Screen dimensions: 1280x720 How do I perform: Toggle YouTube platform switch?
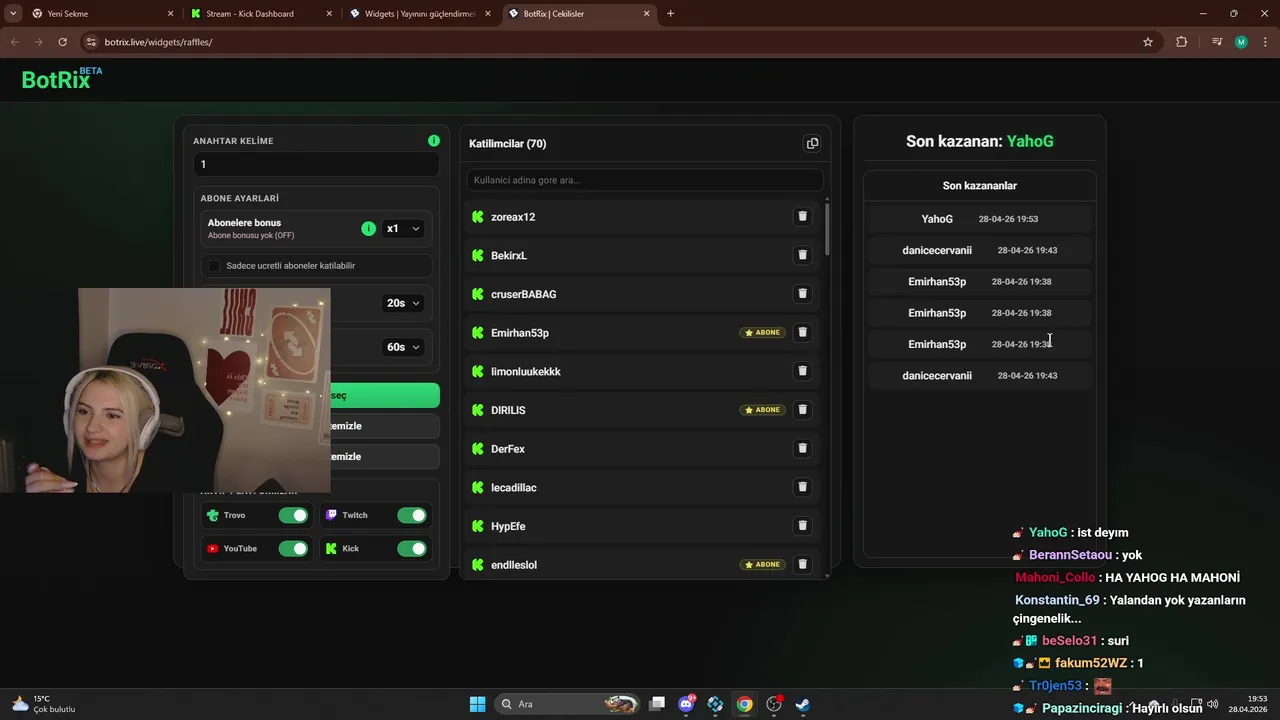tap(293, 548)
